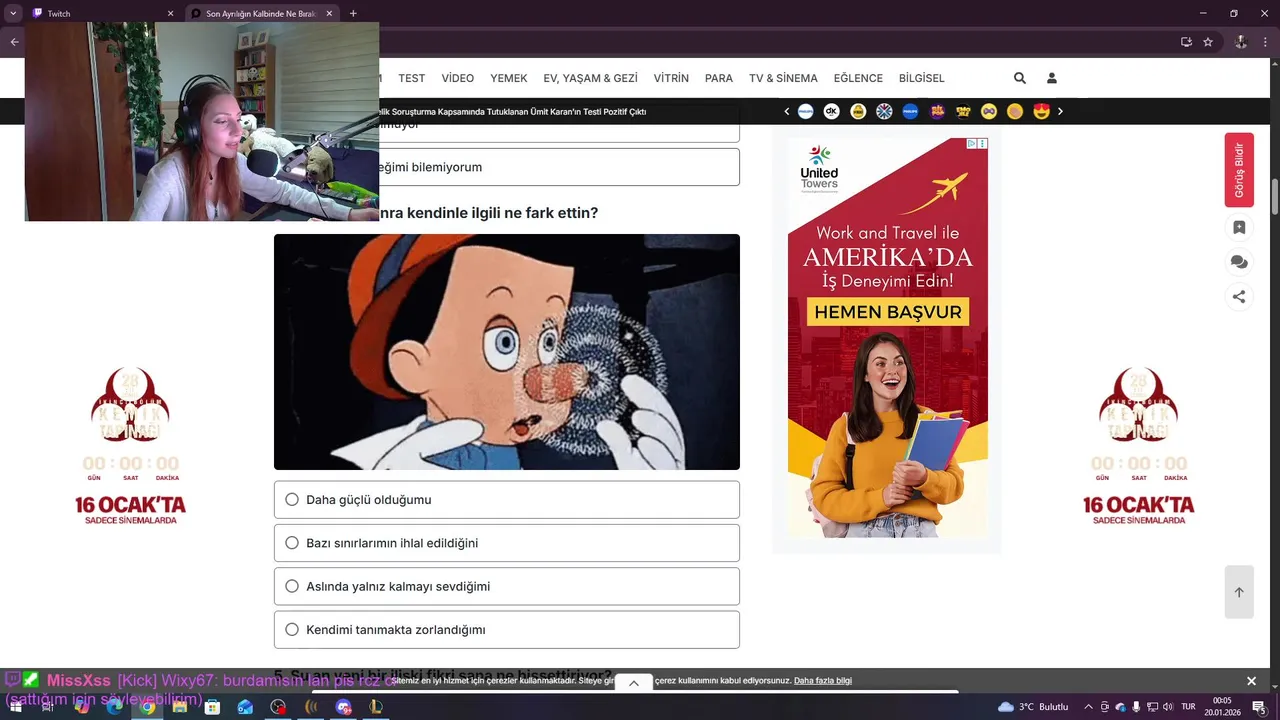Open the clock showing 00:05
This screenshot has height=720, width=1280.
(x=1222, y=707)
